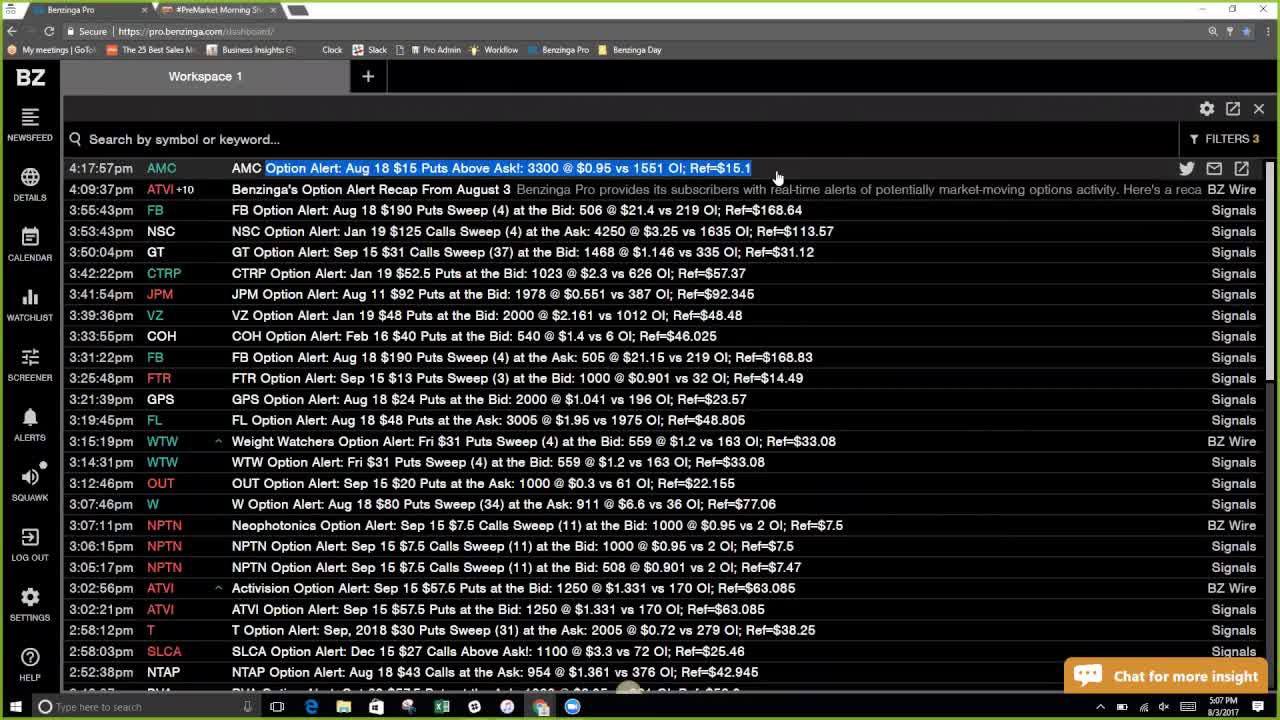Image resolution: width=1280 pixels, height=720 pixels.
Task: Click the BZ logo
Action: (x=30, y=77)
